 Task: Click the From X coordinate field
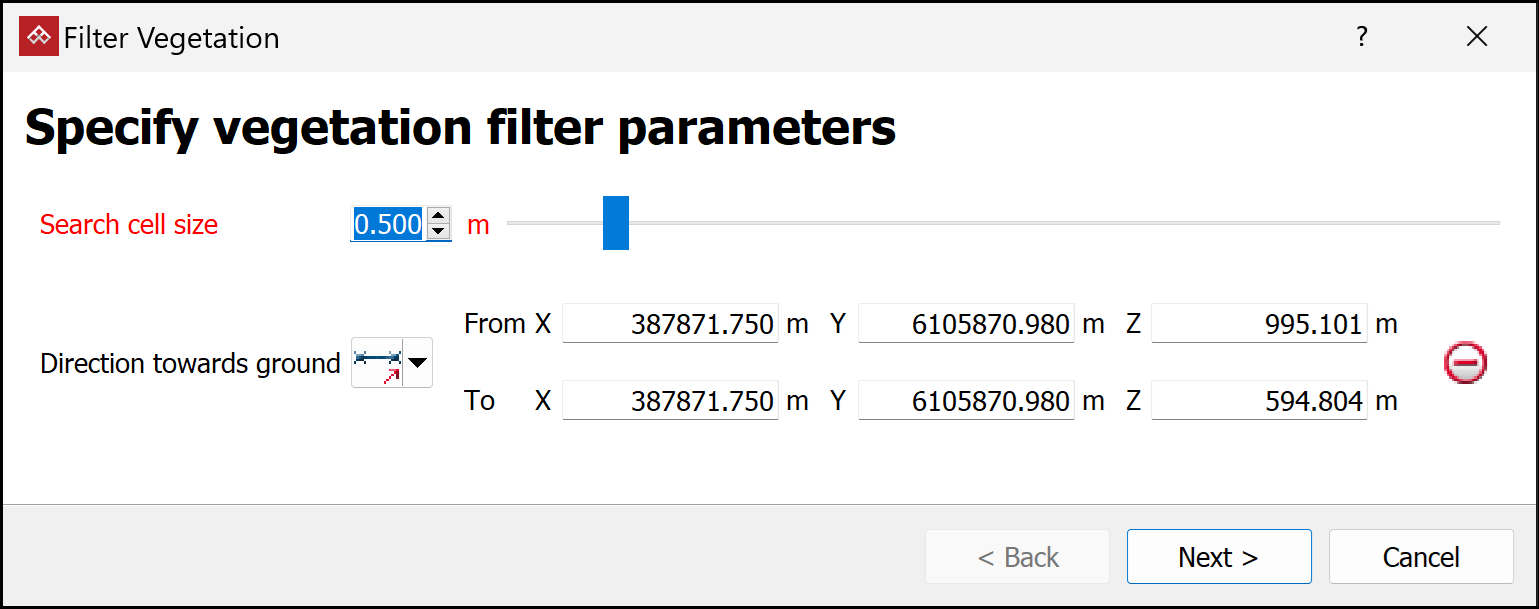(670, 324)
